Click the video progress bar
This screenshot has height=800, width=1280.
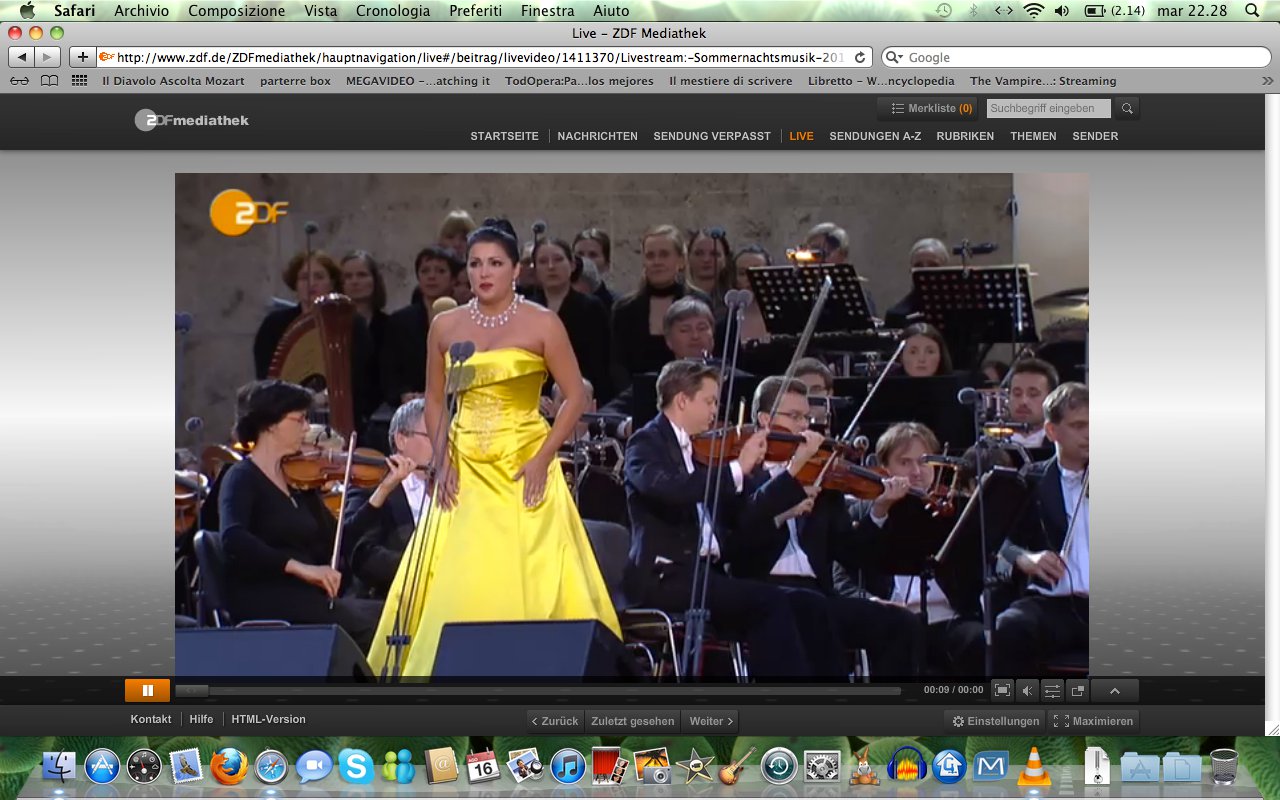coord(538,690)
